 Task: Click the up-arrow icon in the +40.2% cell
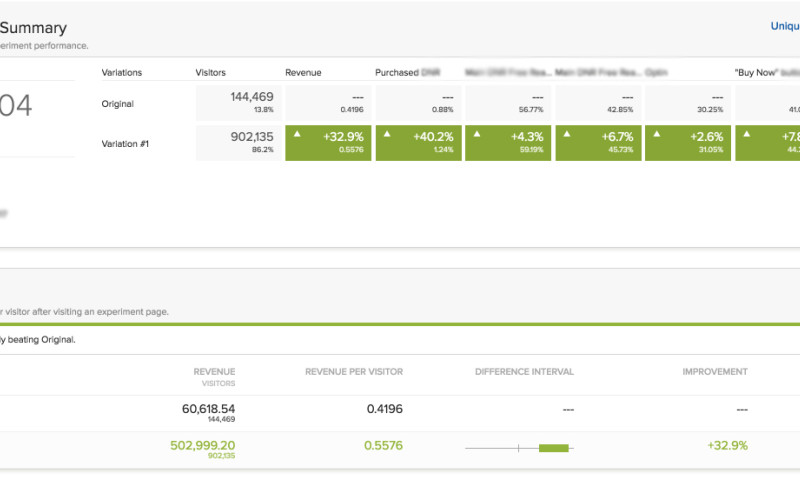[386, 133]
